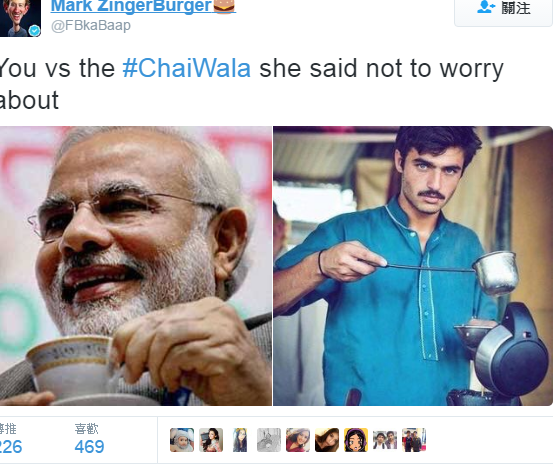Open the author's profile avatar
This screenshot has height=465, width=553.
(20, 18)
